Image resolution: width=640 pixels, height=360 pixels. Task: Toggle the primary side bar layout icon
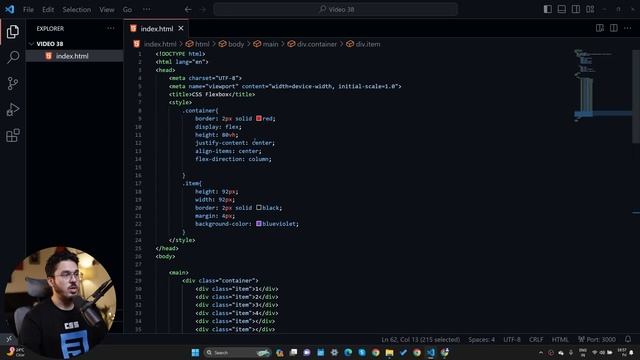click(548, 9)
